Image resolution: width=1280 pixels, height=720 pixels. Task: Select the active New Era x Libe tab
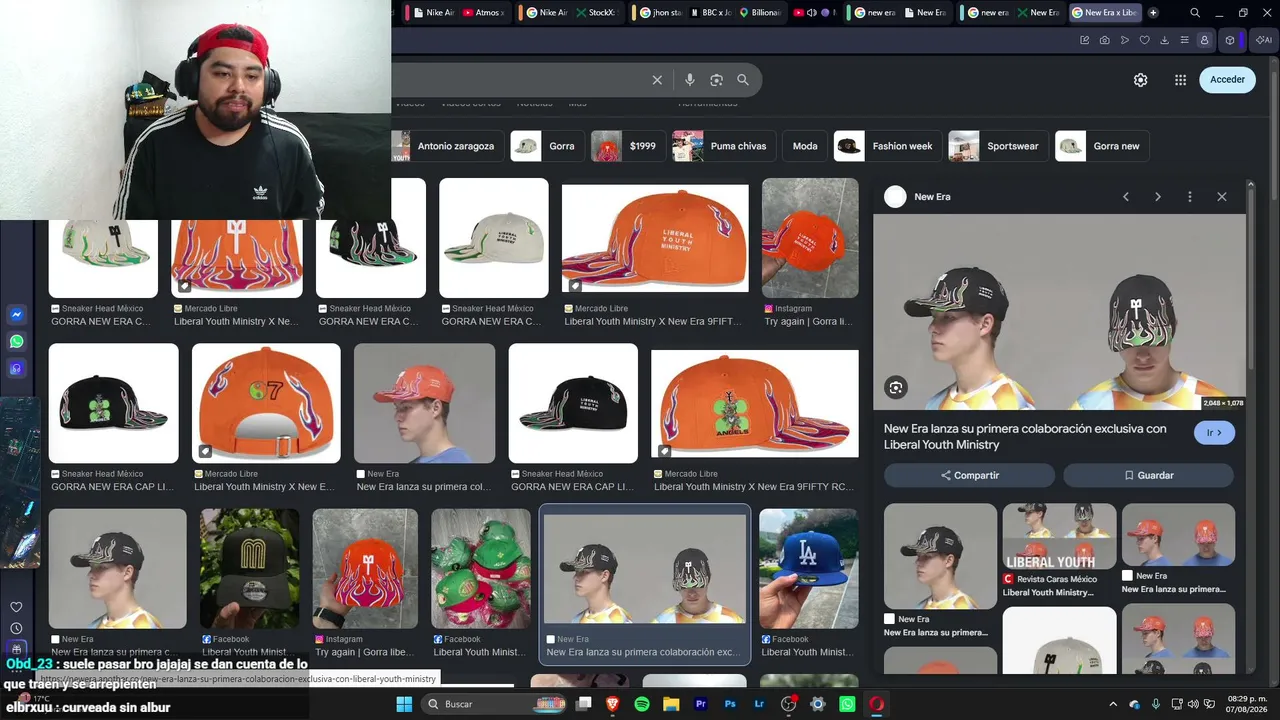(1104, 13)
